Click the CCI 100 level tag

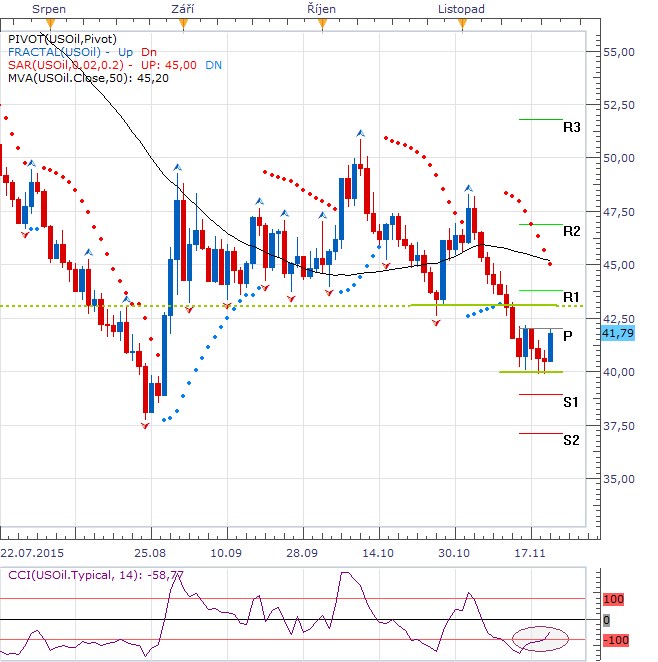pyautogui.click(x=613, y=599)
